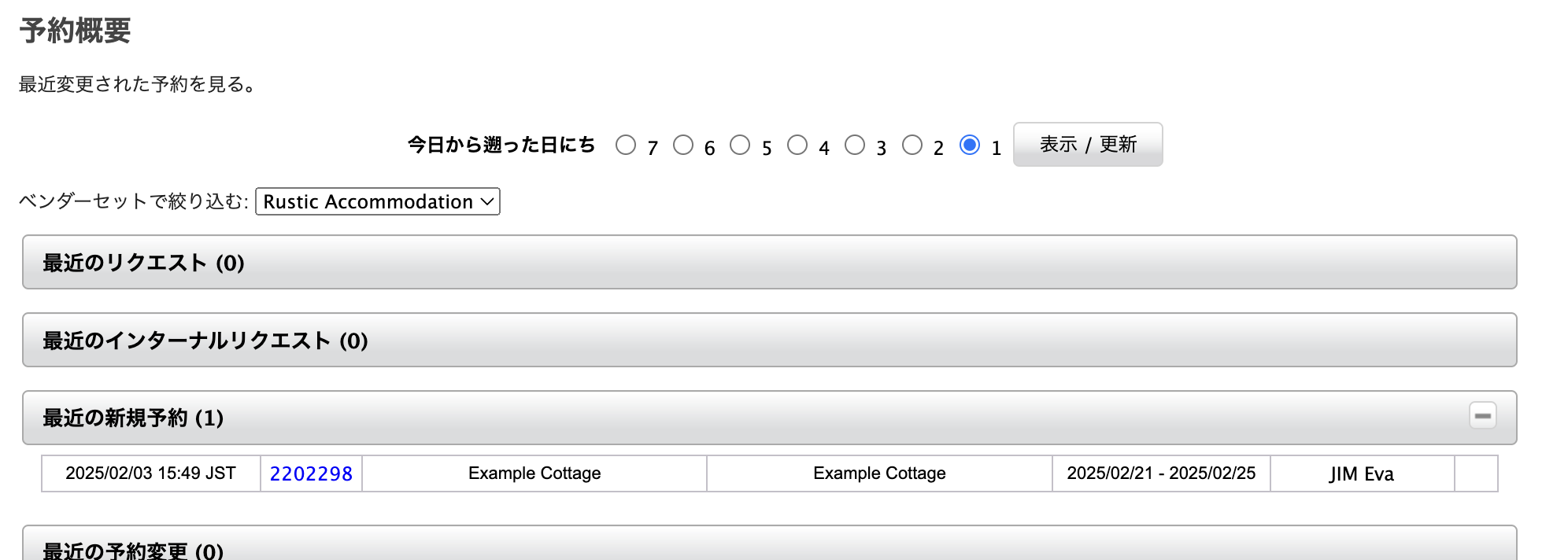Choose the 2 days radio button
This screenshot has height=560, width=1568.
pyautogui.click(x=912, y=146)
